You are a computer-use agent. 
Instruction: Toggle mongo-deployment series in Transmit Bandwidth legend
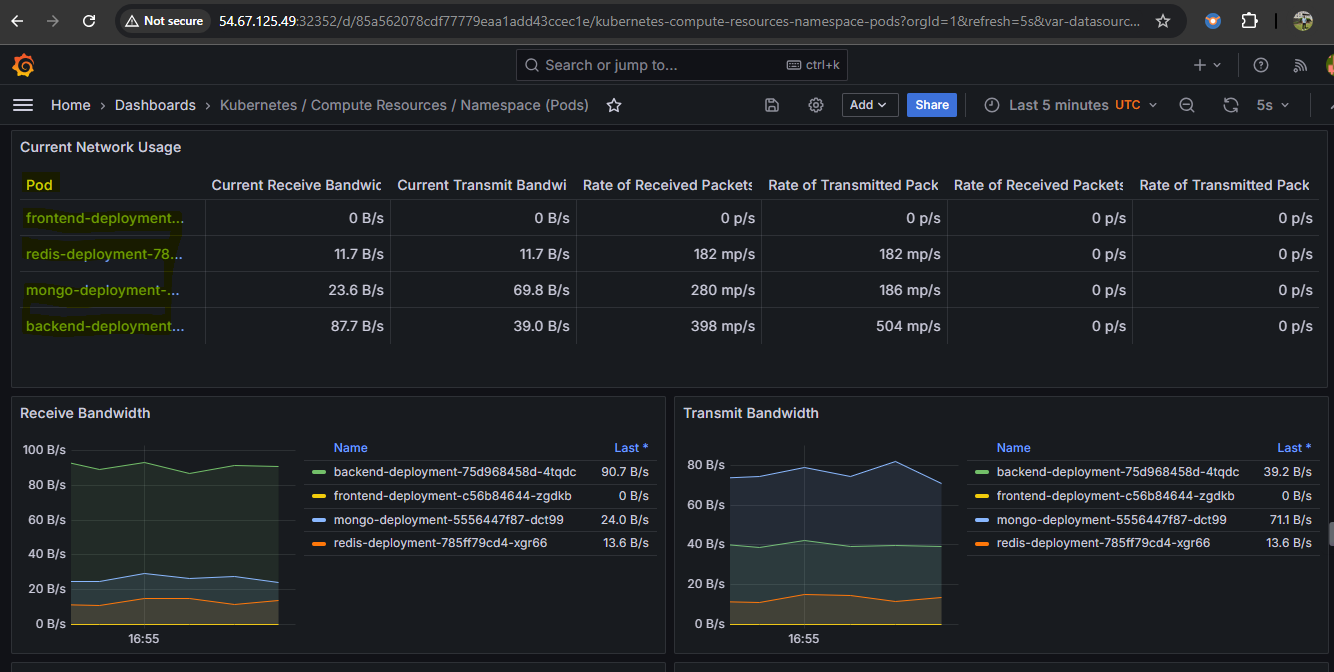[x=1111, y=520]
